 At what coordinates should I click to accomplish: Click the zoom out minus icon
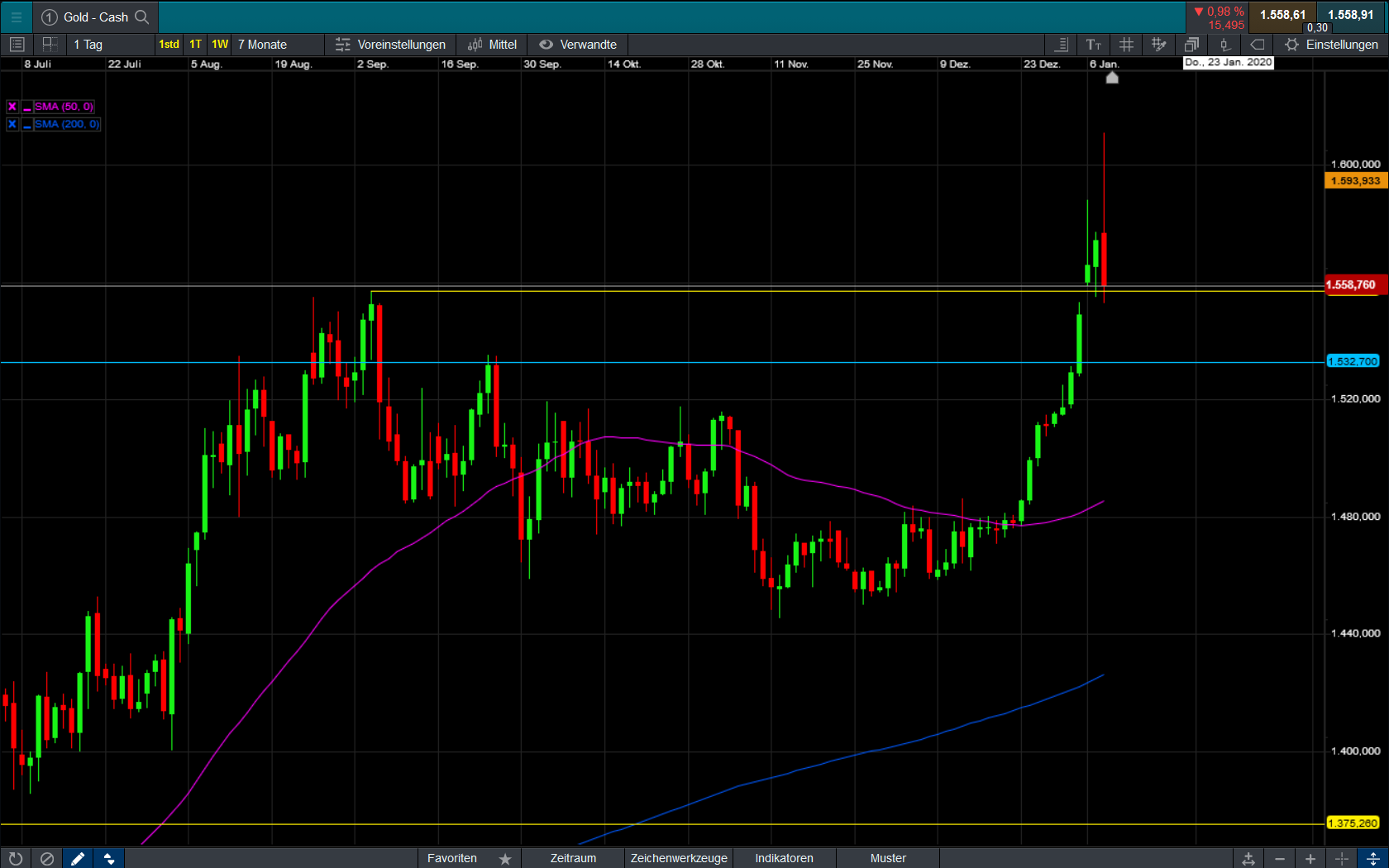[1280, 858]
